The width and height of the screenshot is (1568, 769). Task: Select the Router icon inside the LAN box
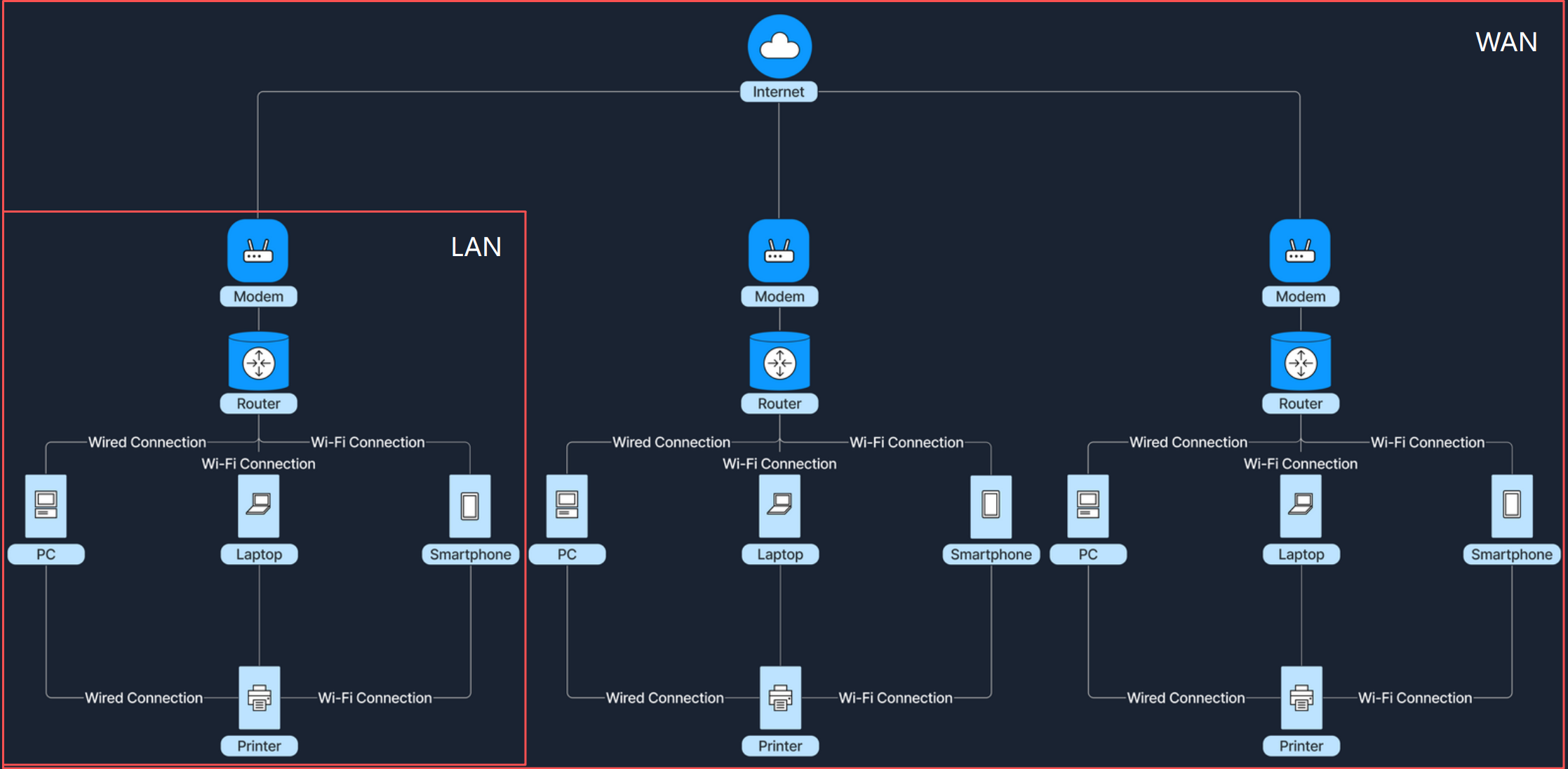259,362
